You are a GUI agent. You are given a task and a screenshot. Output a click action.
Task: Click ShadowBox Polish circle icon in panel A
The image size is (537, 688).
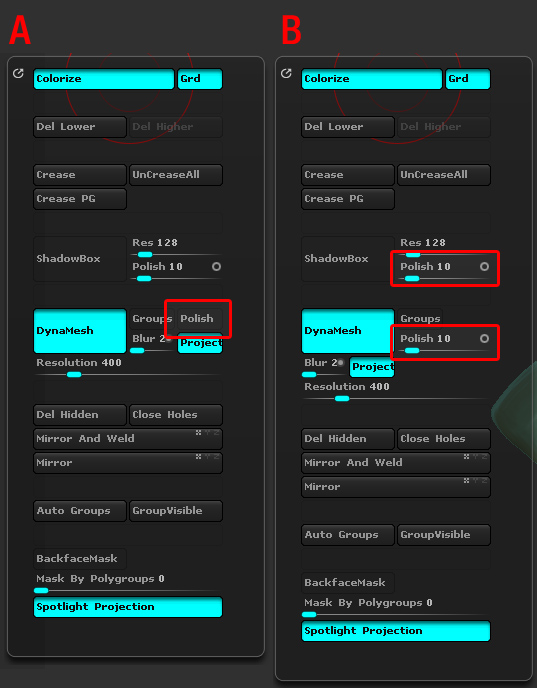click(216, 266)
